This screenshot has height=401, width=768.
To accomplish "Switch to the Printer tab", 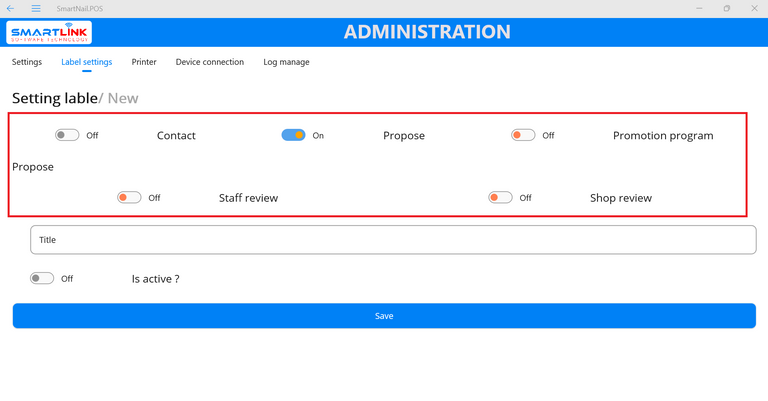I will point(144,62).
